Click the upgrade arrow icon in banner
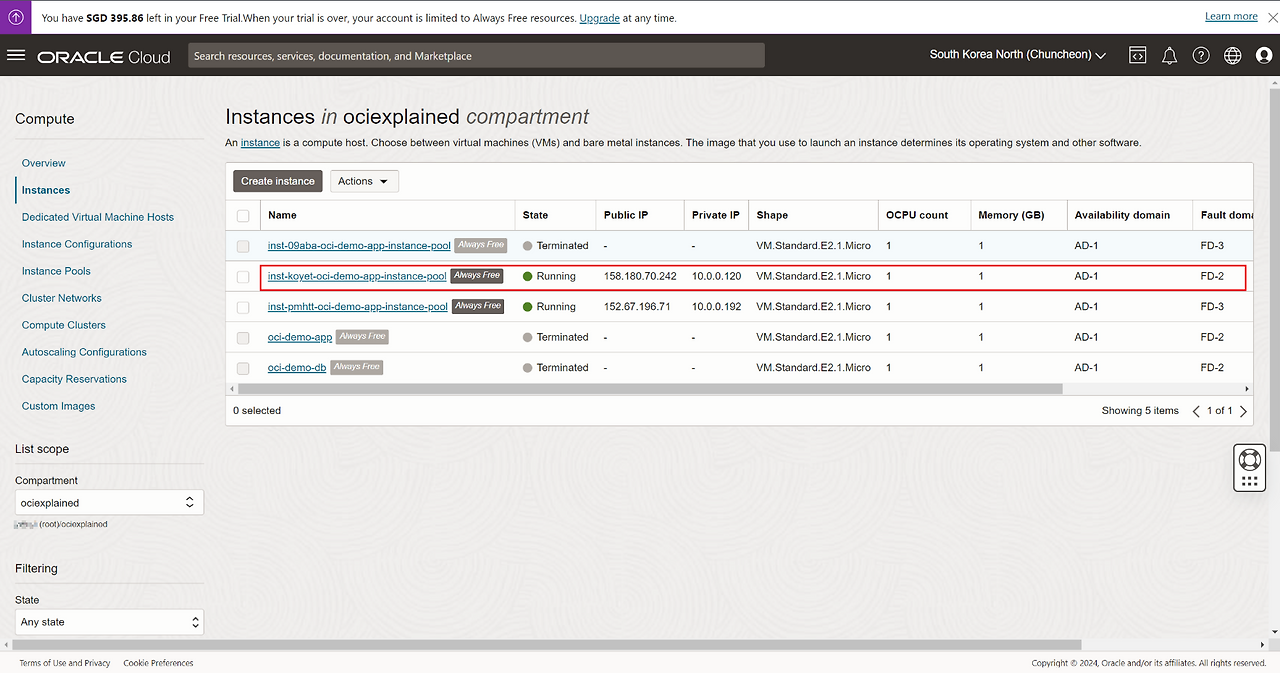Screen dimensions: 1280x673 coord(16,17)
